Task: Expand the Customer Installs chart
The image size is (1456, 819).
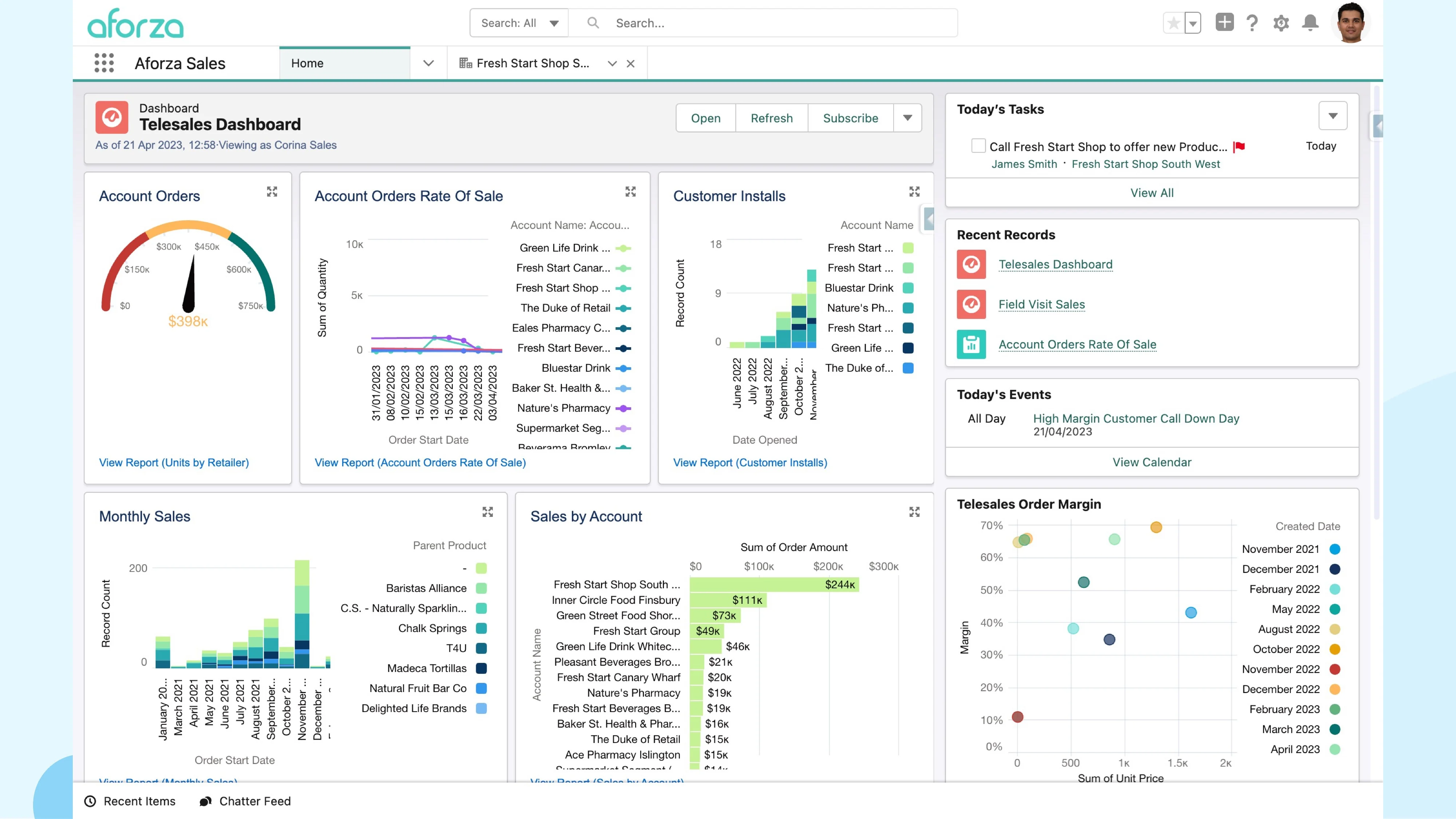Action: [x=914, y=192]
